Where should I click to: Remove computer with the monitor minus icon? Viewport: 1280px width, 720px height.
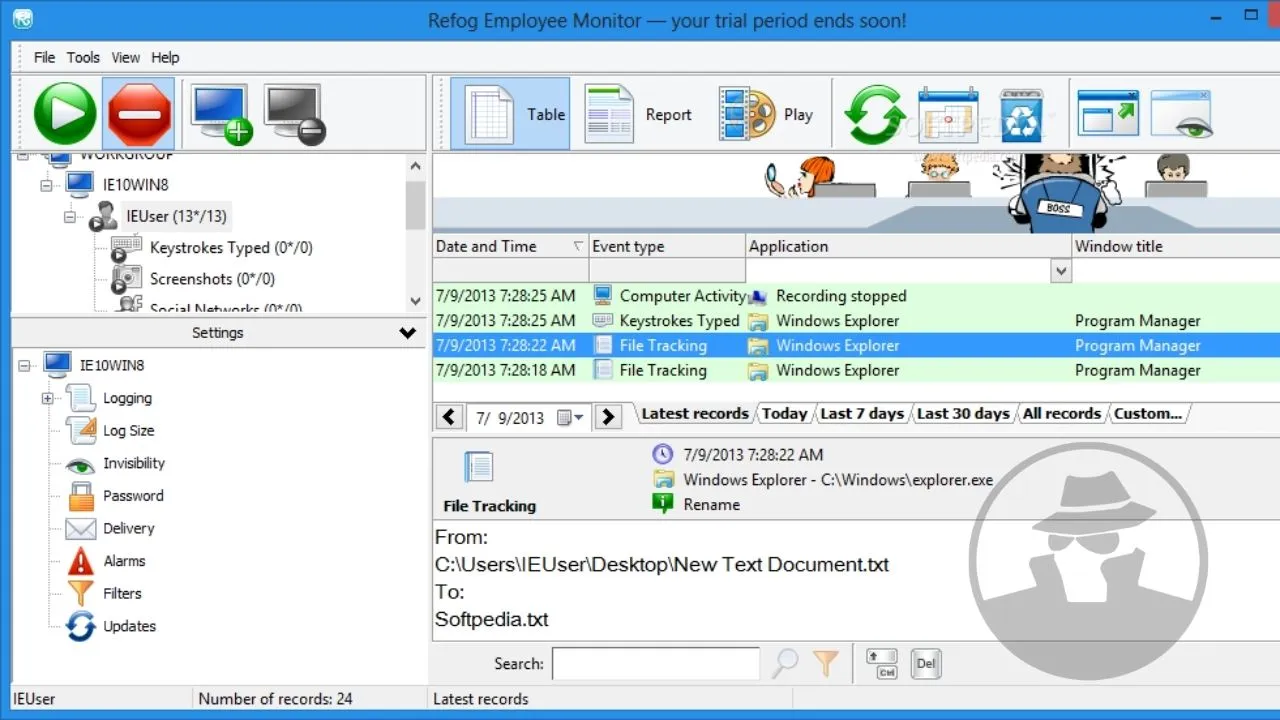pos(294,114)
